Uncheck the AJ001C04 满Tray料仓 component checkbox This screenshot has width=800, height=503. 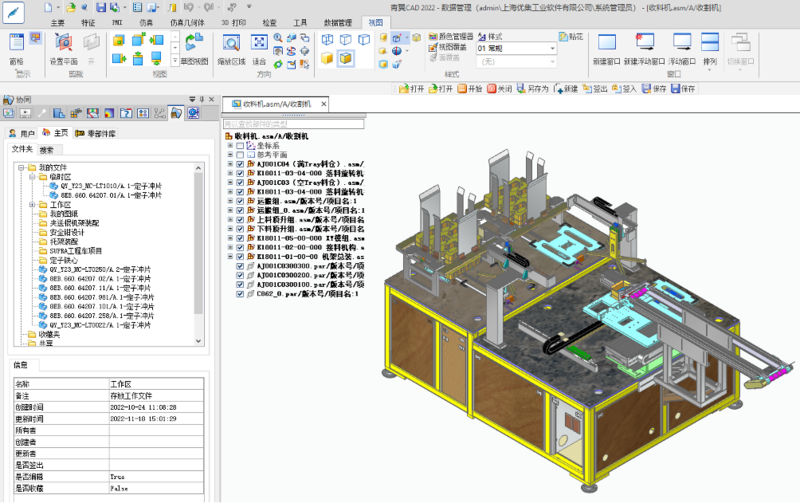click(239, 165)
